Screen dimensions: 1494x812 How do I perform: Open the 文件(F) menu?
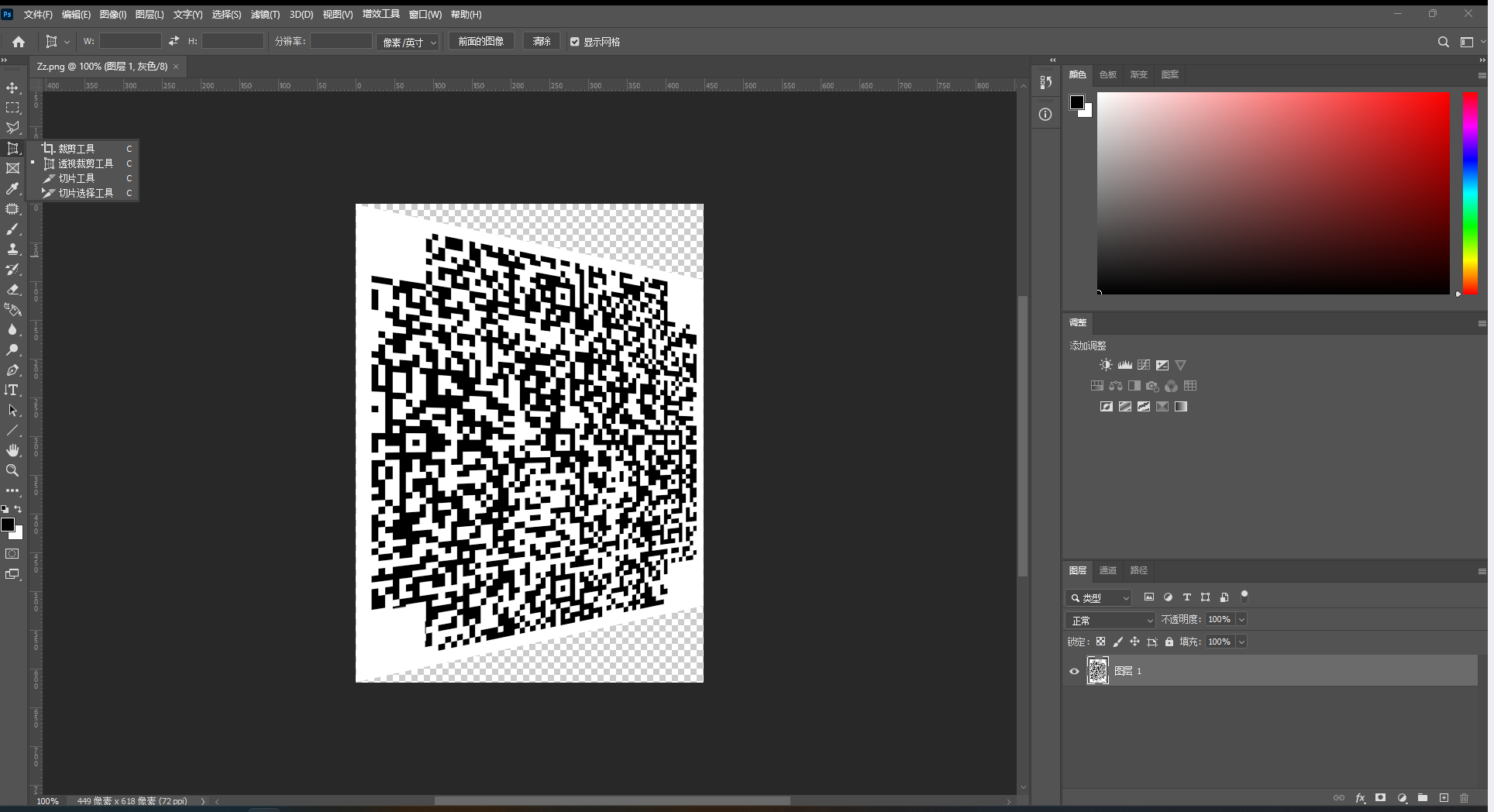click(38, 15)
